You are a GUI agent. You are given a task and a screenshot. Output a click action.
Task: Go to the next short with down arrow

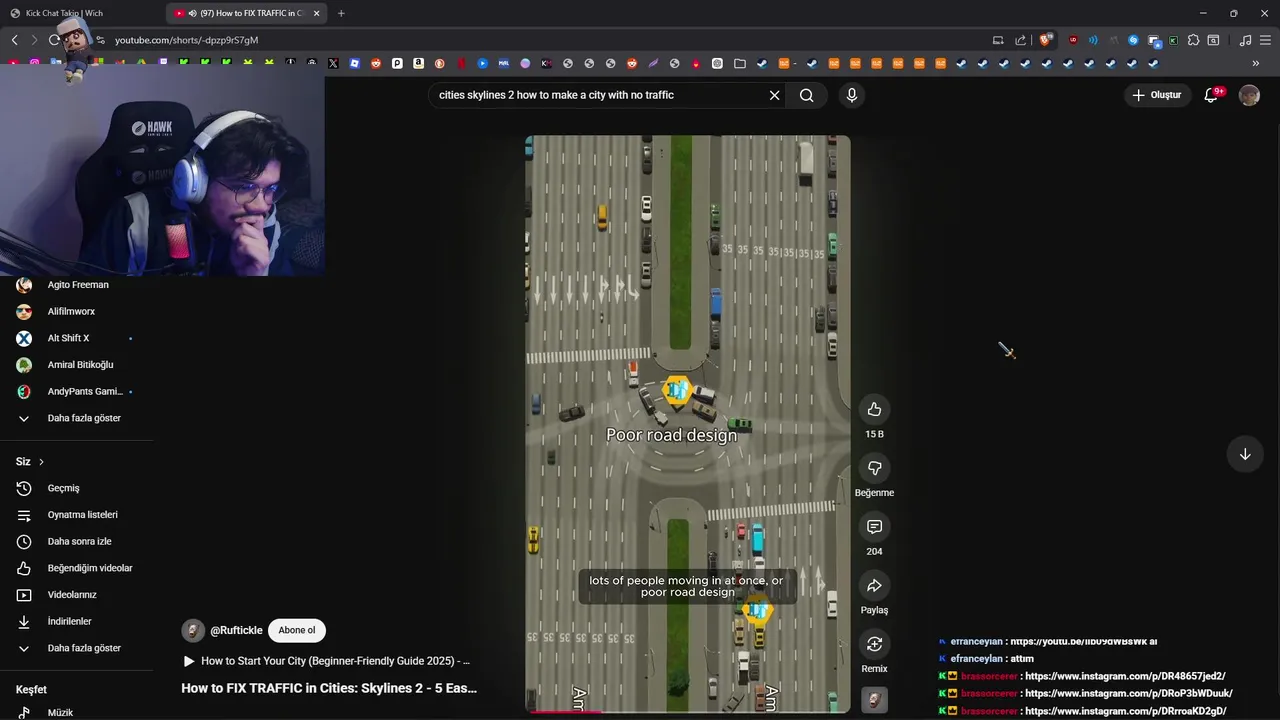pos(1245,454)
